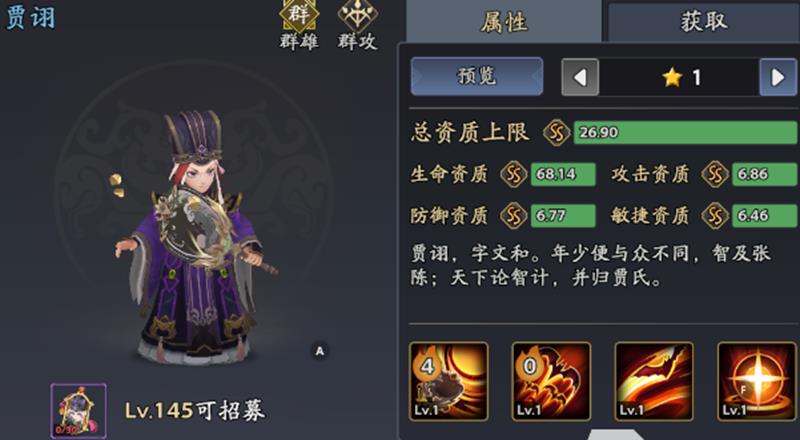This screenshot has height=440, width=800.
Task: Open the fourth glowing star skill icon
Action: [x=757, y=381]
